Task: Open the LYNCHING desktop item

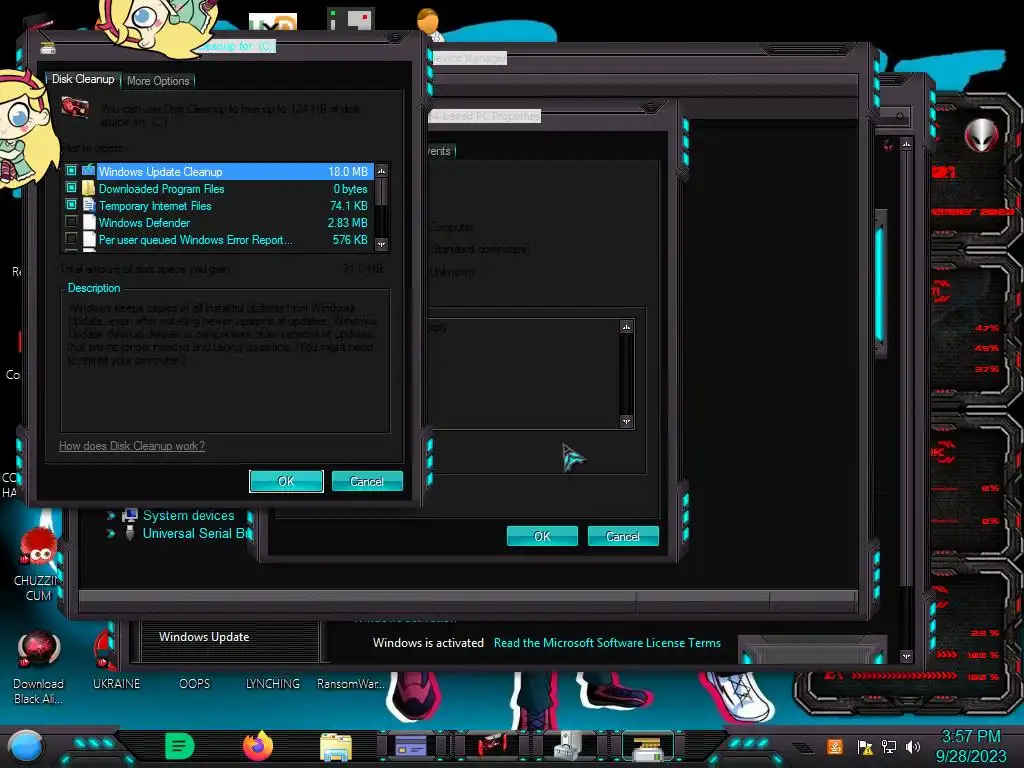Action: point(273,684)
